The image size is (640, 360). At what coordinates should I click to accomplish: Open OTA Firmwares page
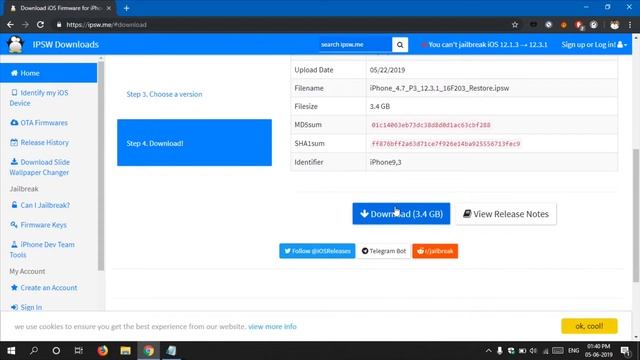point(39,122)
